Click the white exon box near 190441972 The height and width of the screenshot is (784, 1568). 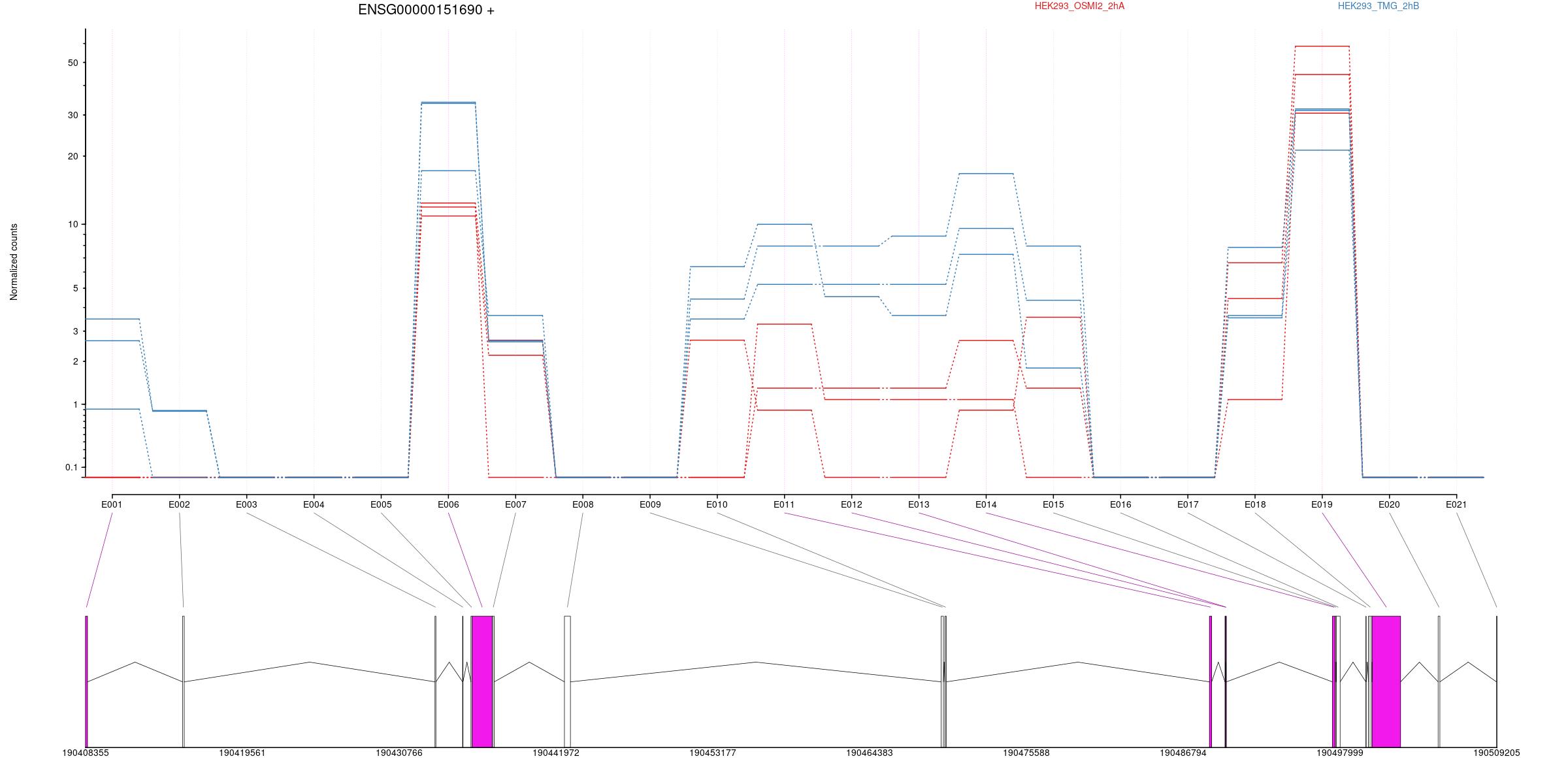(x=567, y=681)
